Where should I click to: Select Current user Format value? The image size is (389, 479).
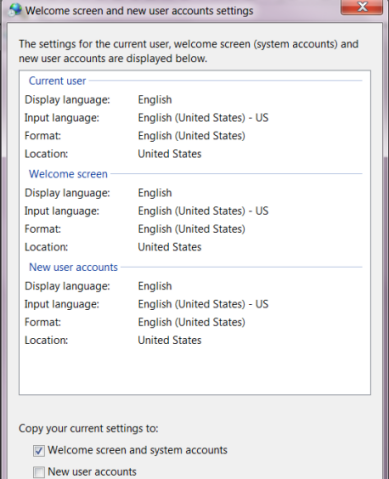[x=192, y=136]
